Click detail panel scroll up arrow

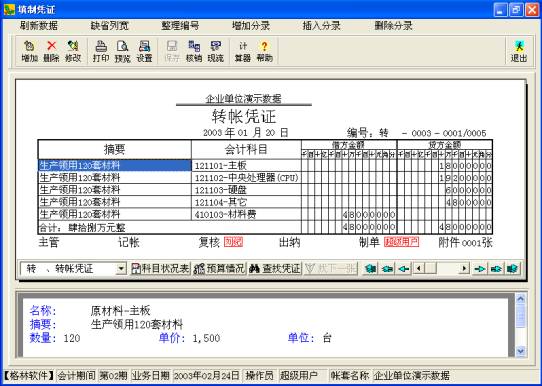pos(521,299)
